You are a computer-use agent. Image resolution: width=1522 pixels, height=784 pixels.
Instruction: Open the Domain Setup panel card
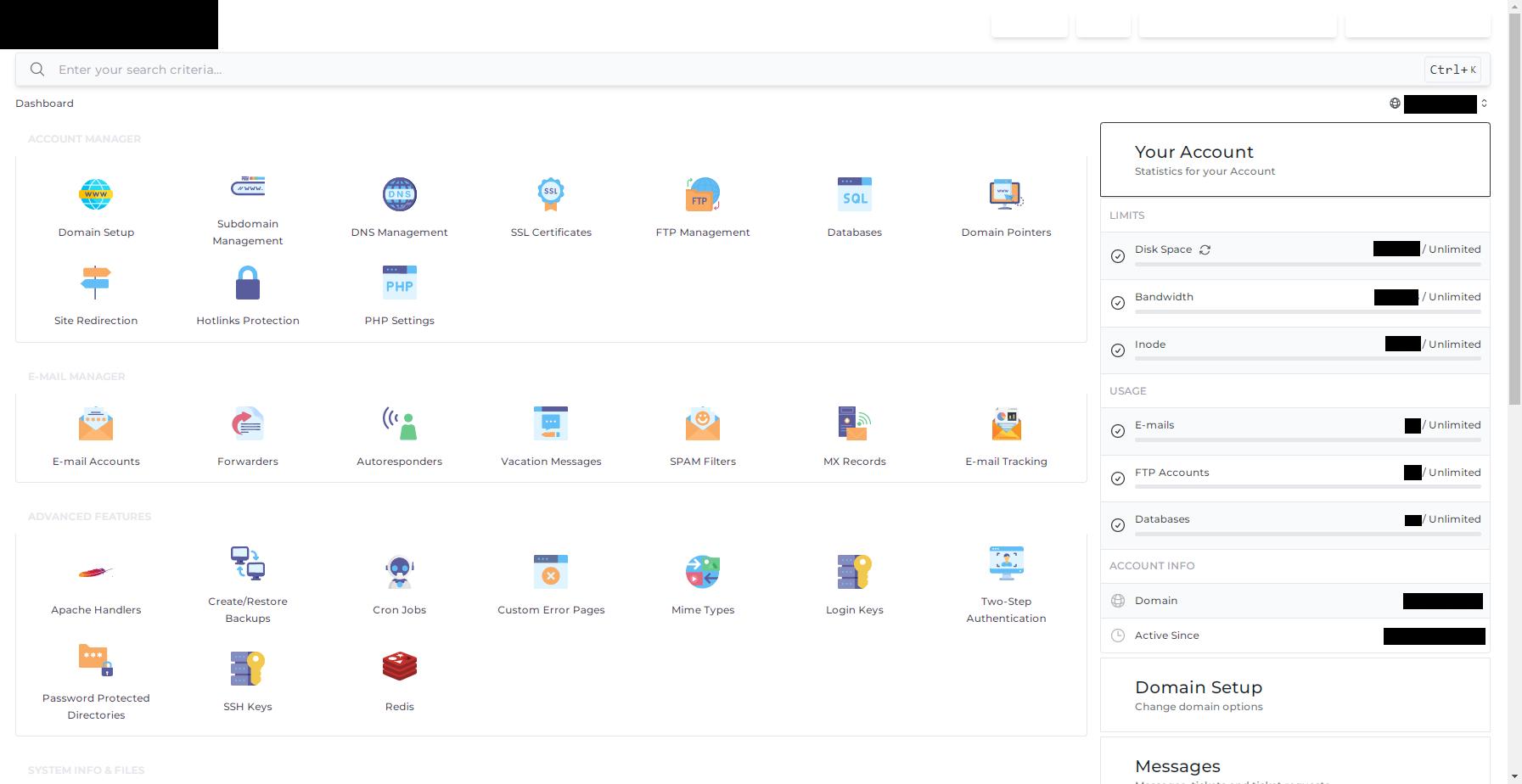(x=1295, y=695)
